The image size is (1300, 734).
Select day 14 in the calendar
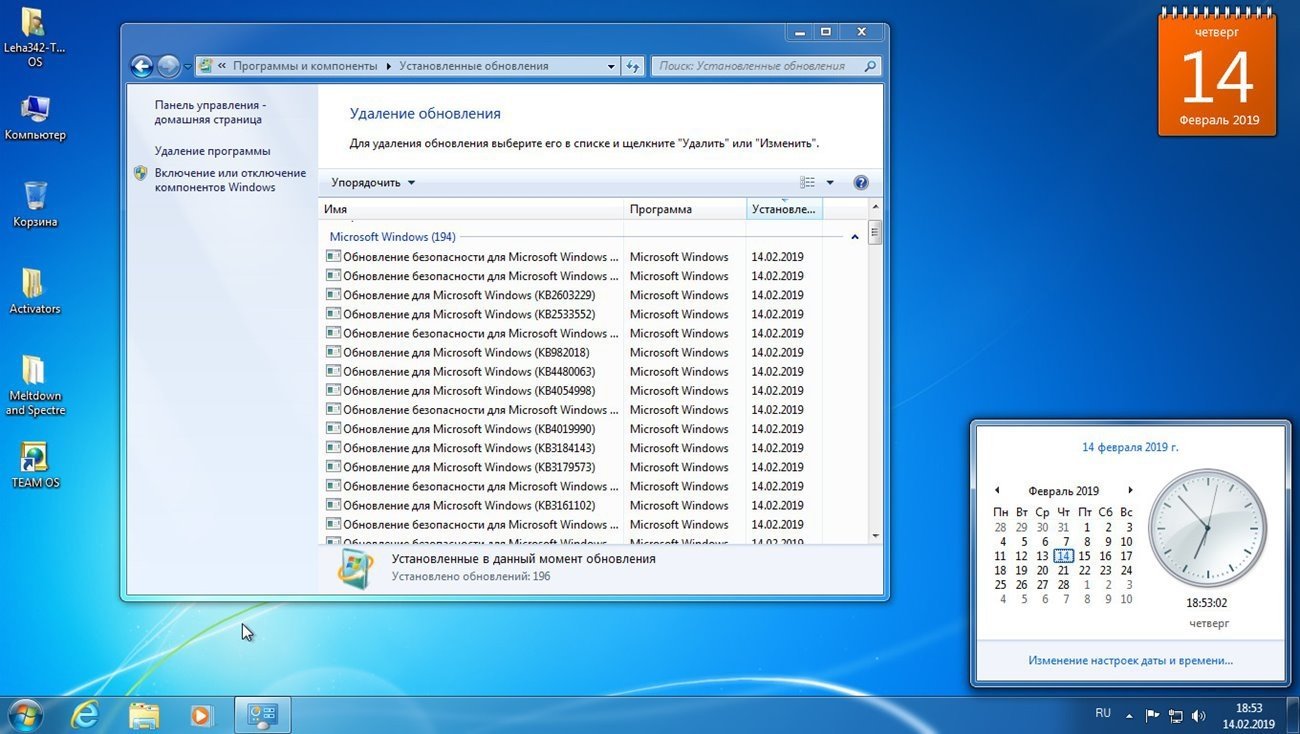click(1063, 556)
